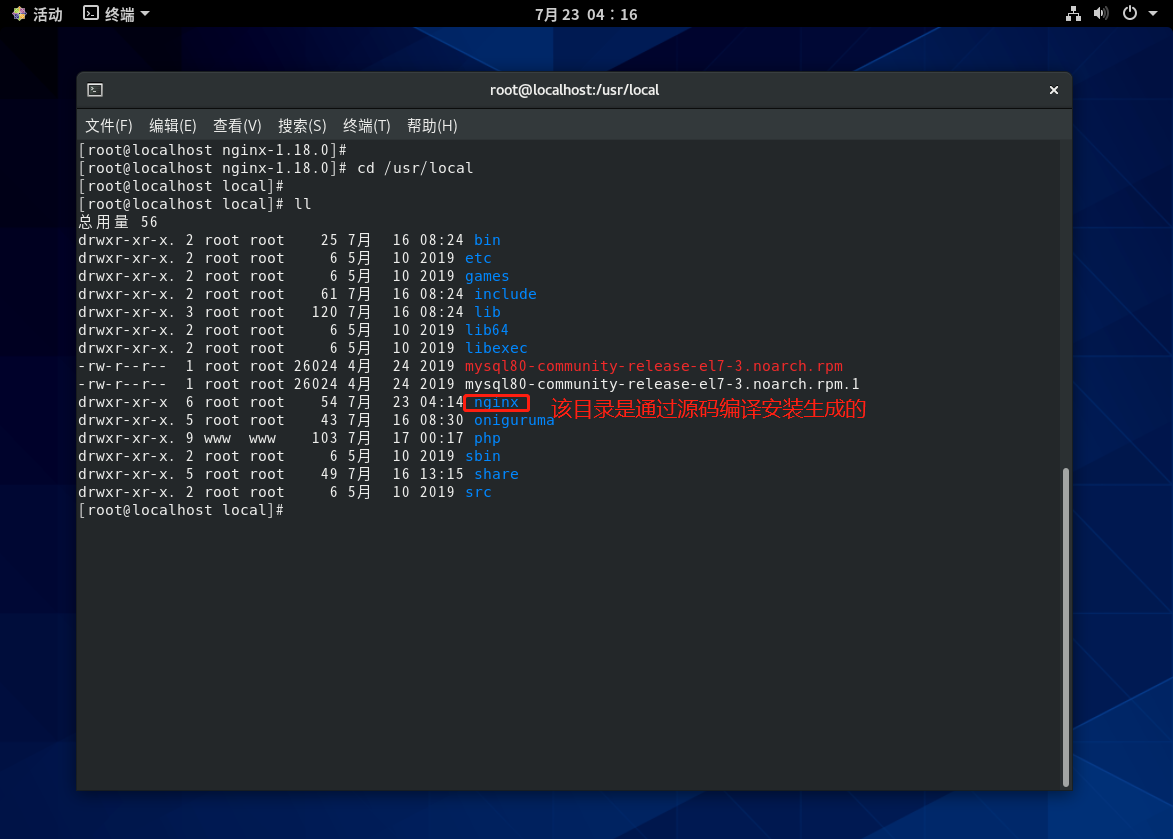
Task: Open the 帮助(H) menu
Action: [x=432, y=126]
